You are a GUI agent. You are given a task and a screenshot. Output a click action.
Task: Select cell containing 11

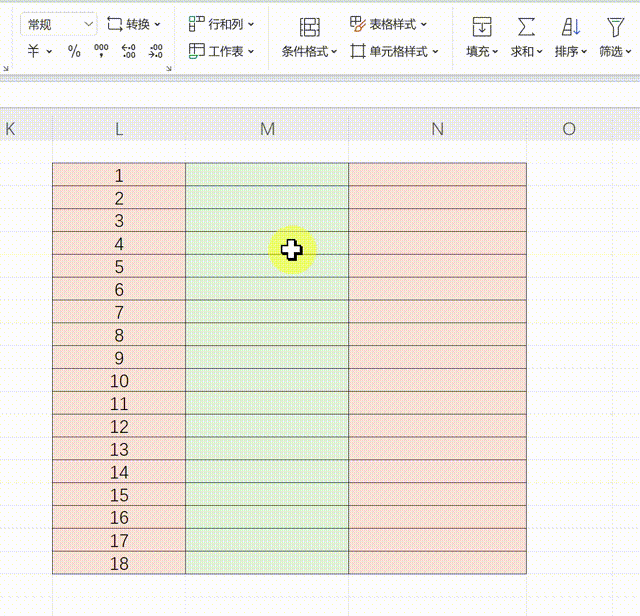pos(119,403)
